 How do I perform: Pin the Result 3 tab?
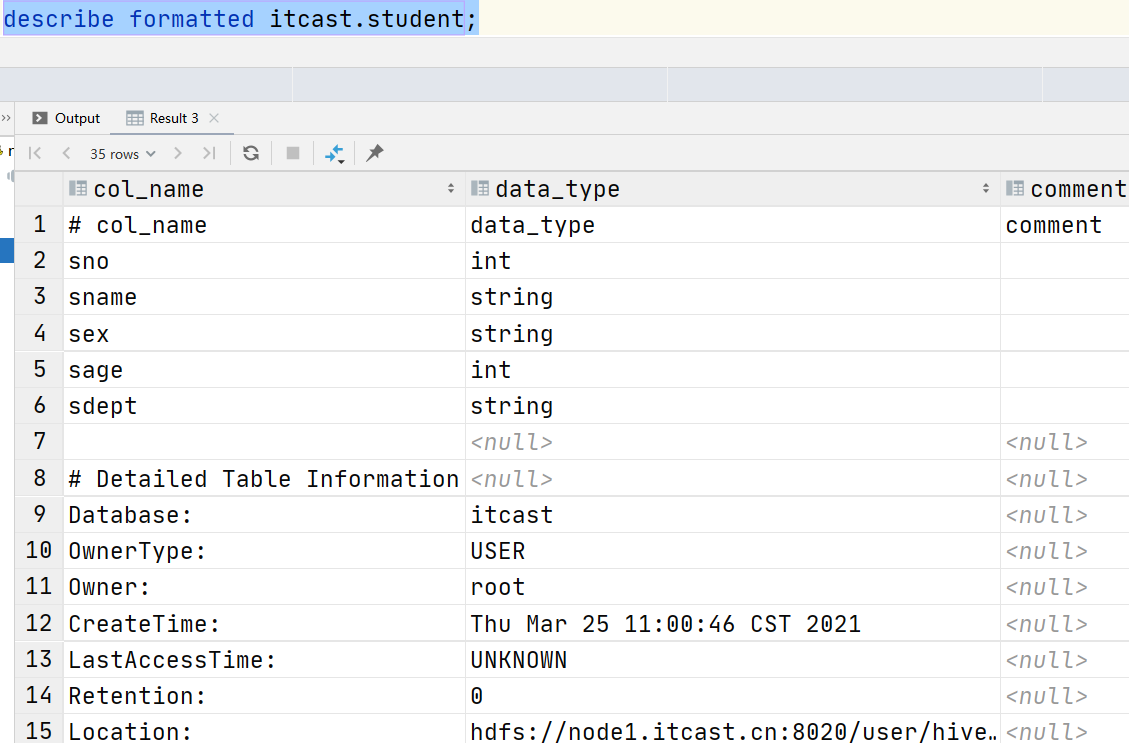click(x=374, y=153)
